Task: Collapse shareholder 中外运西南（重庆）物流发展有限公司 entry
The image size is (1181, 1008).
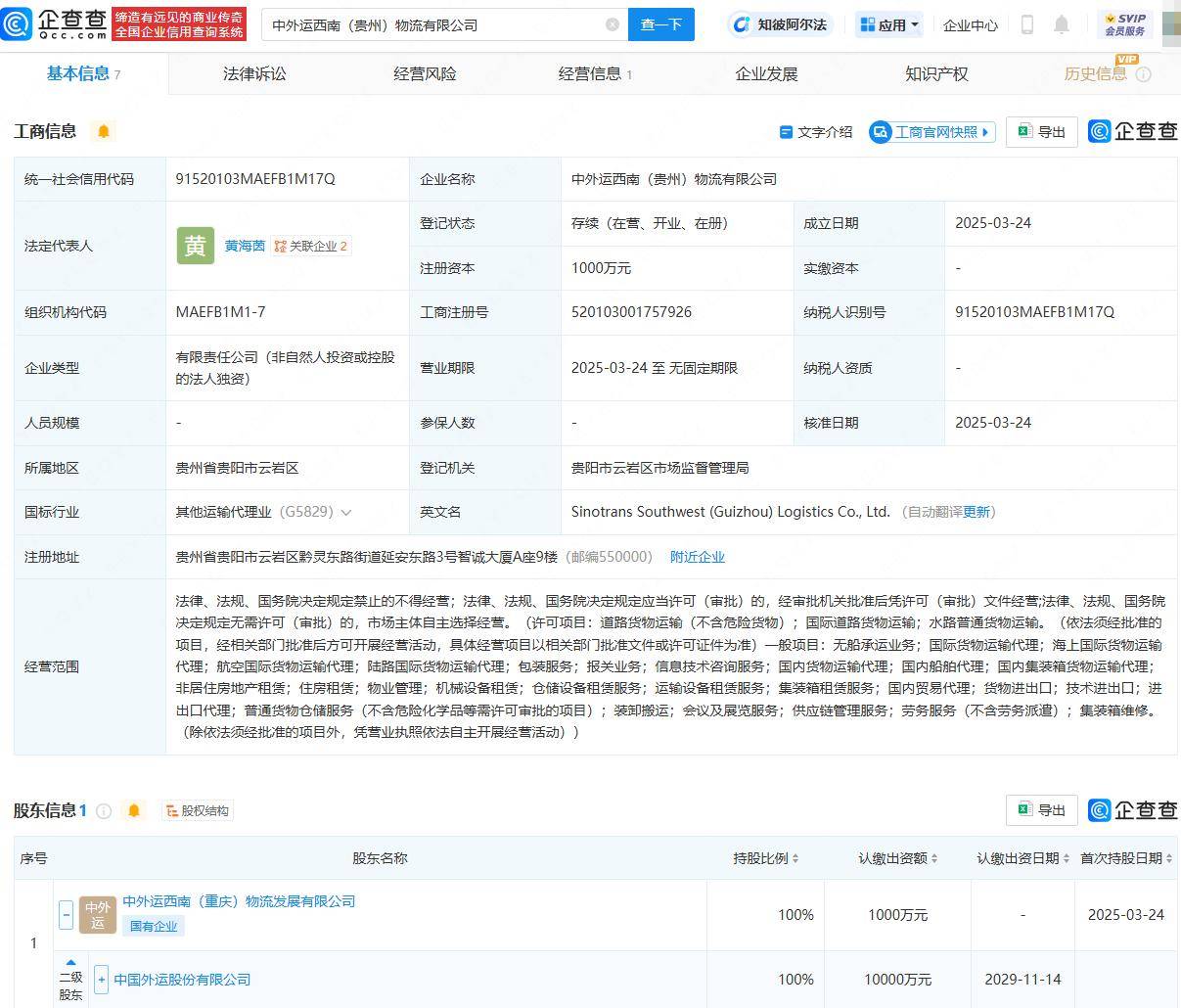Action: 66,915
